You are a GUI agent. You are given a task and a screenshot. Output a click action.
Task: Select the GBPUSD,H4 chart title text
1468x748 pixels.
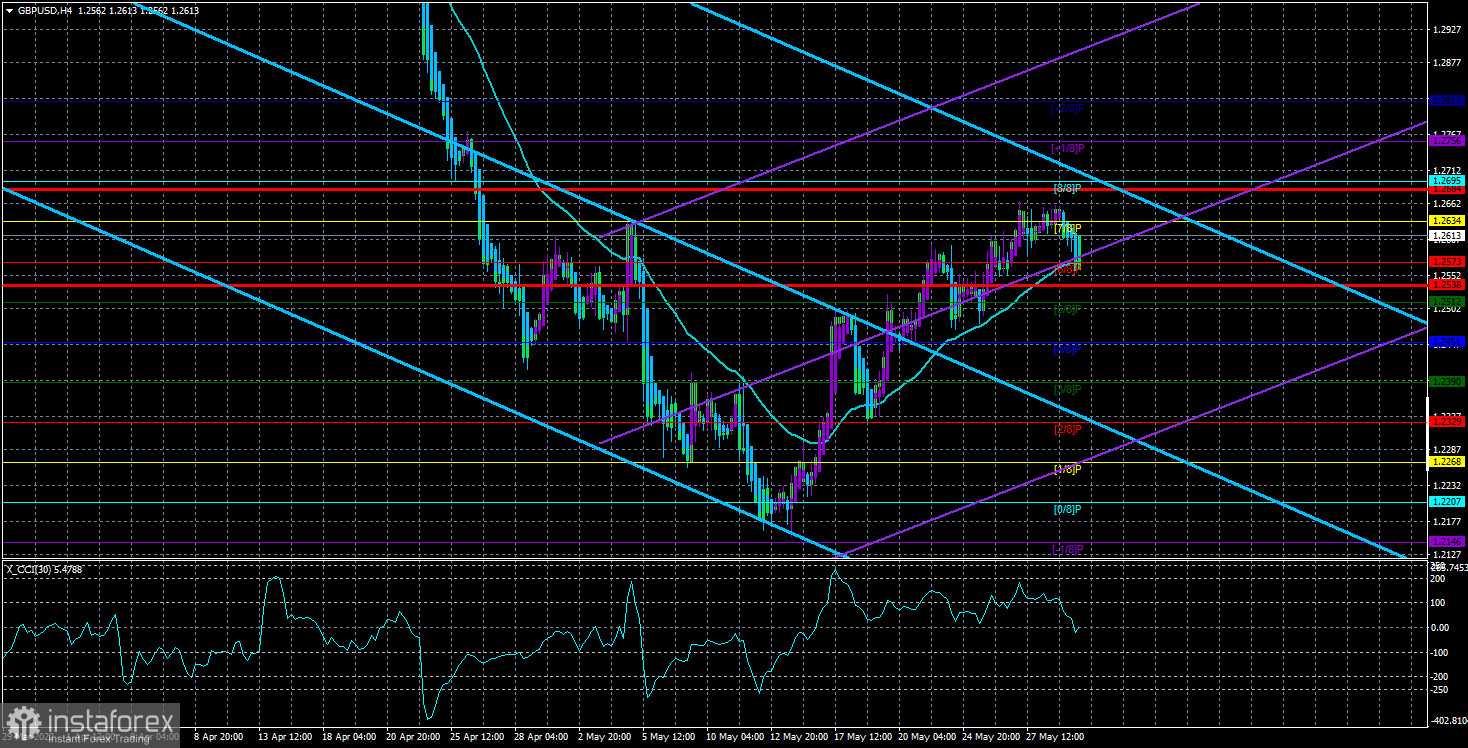pyautogui.click(x=45, y=10)
